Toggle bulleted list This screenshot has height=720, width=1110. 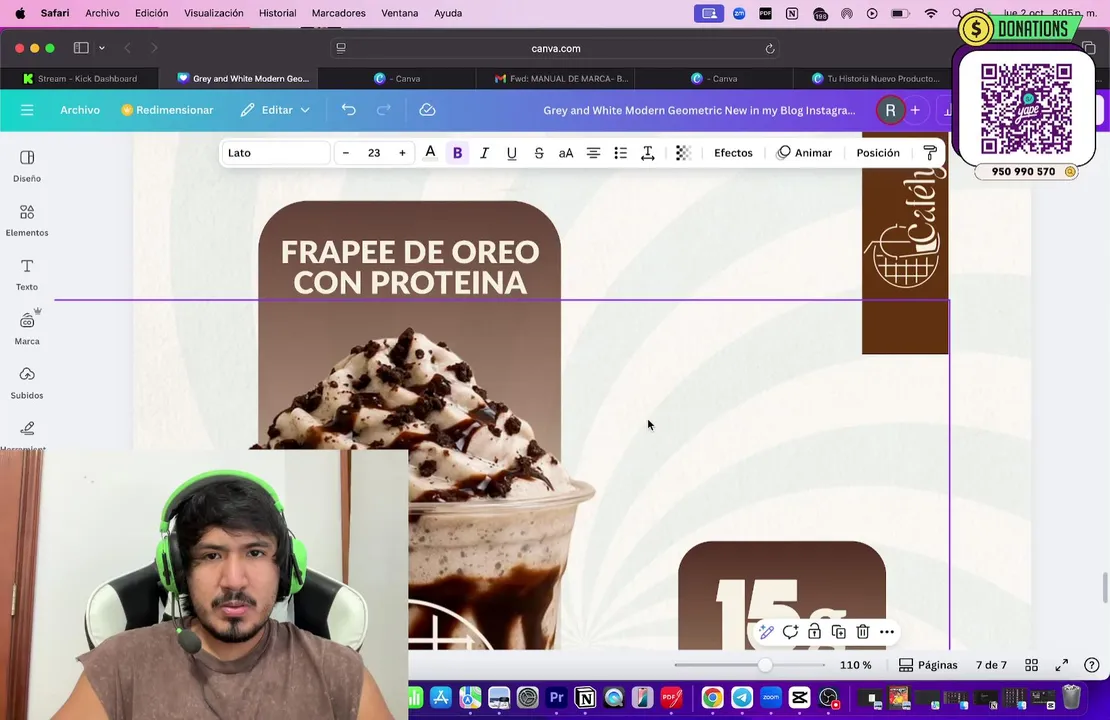point(620,153)
